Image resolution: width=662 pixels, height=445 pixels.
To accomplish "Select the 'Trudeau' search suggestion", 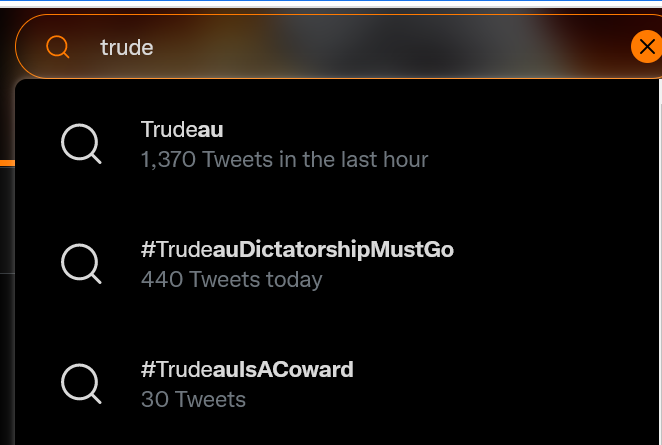I will (337, 144).
